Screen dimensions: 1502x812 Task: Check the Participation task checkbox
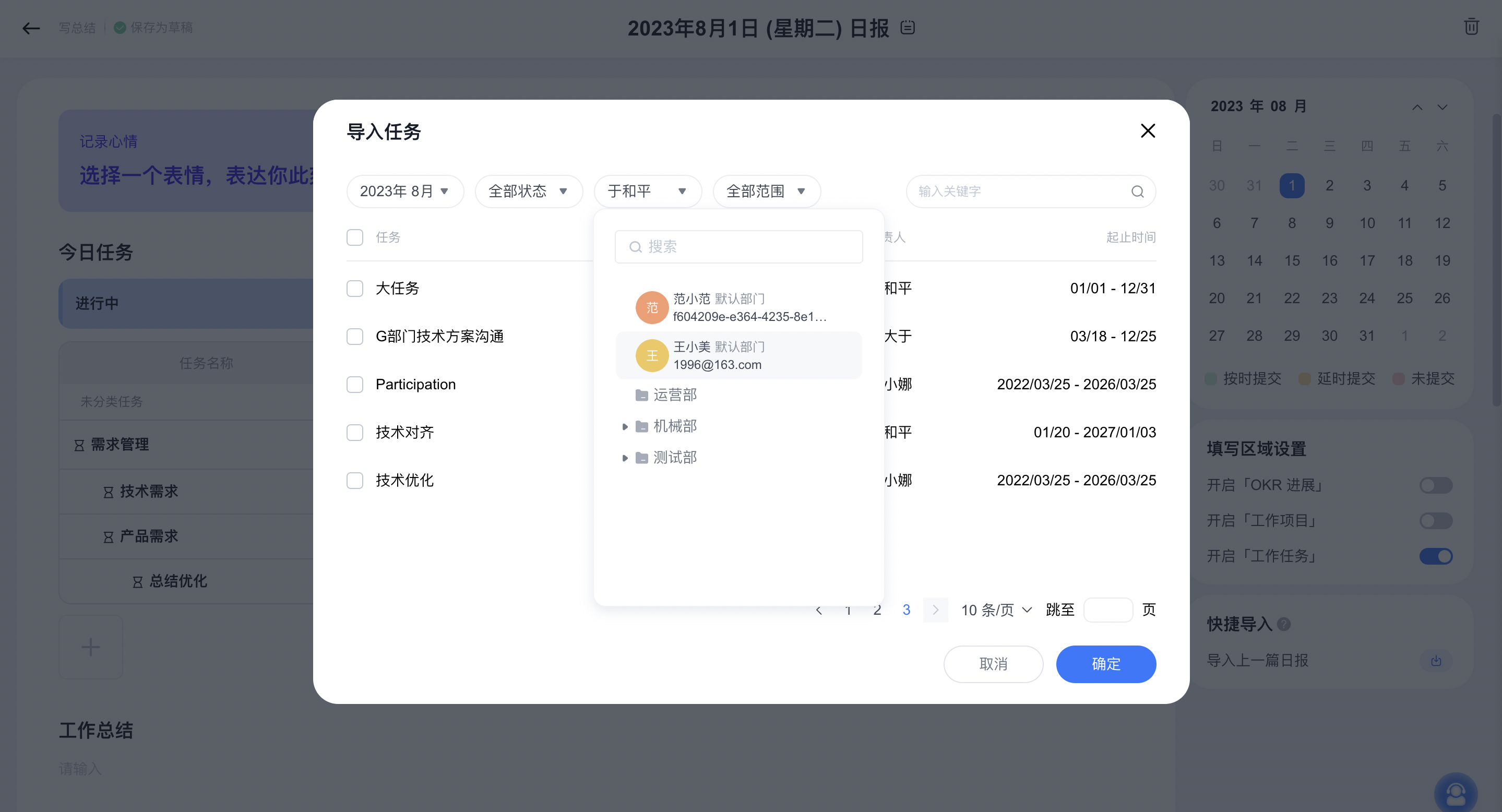click(354, 384)
